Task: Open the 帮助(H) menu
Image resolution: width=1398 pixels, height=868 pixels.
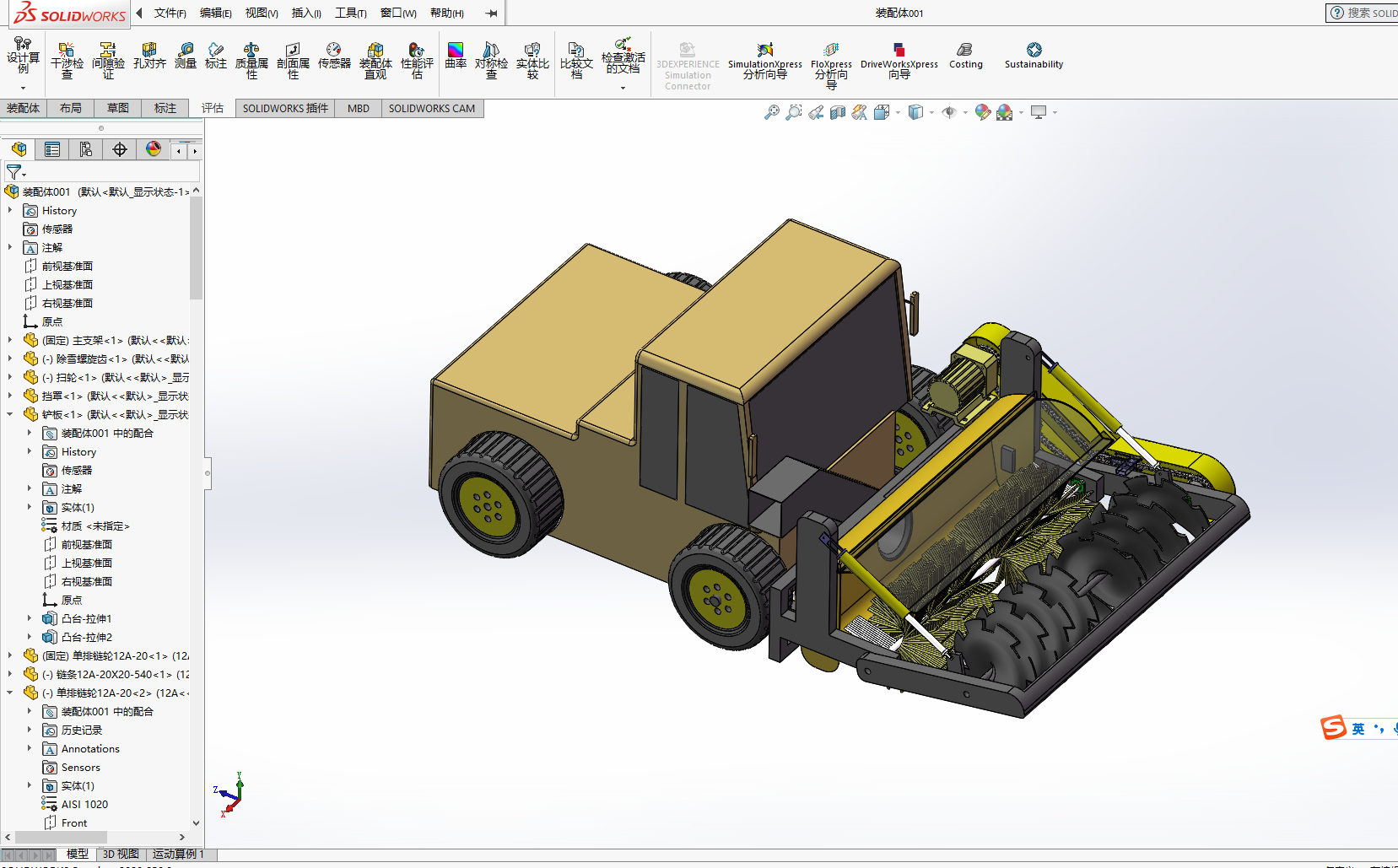Action: pos(447,13)
